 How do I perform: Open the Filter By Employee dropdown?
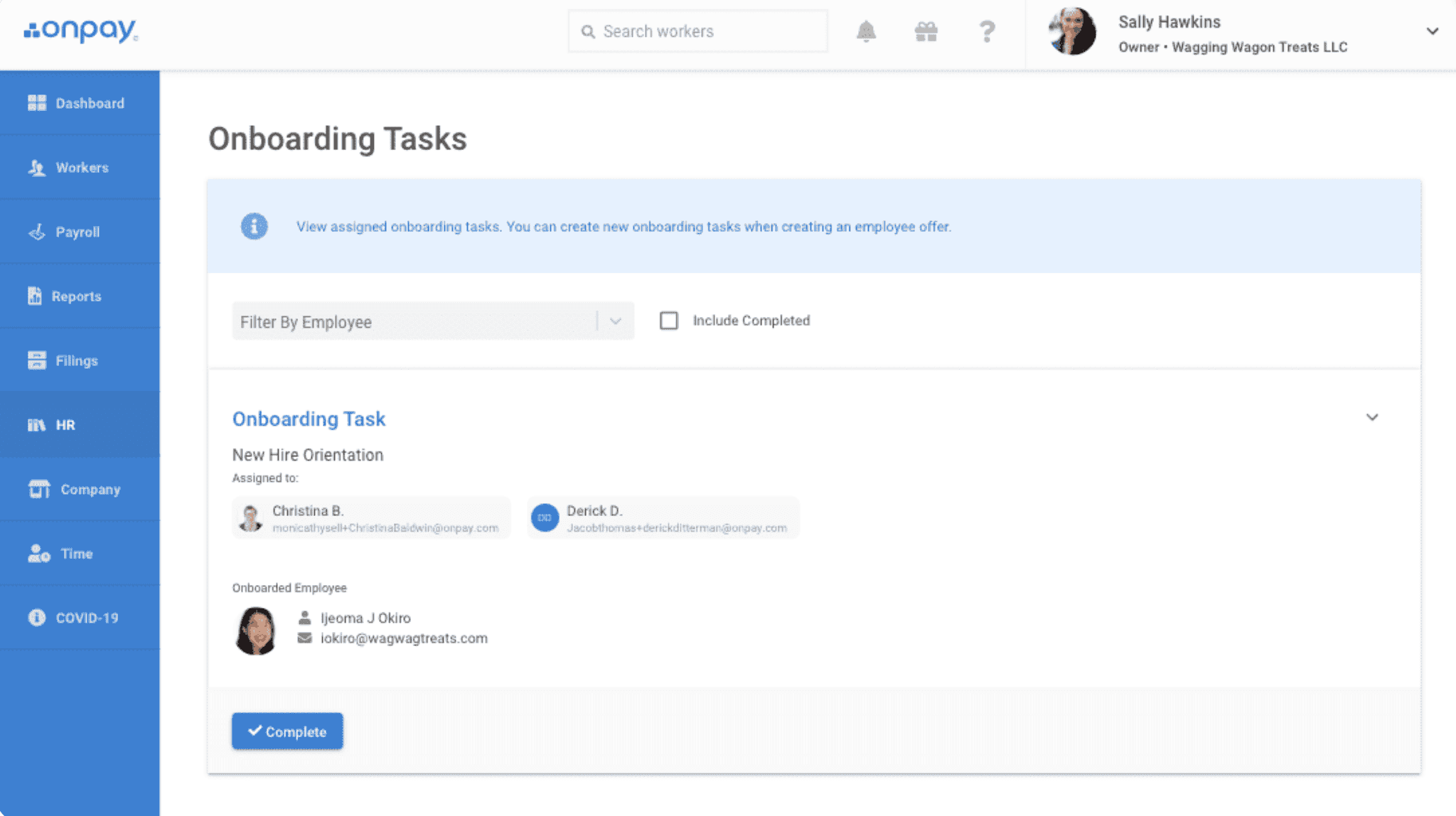point(432,321)
